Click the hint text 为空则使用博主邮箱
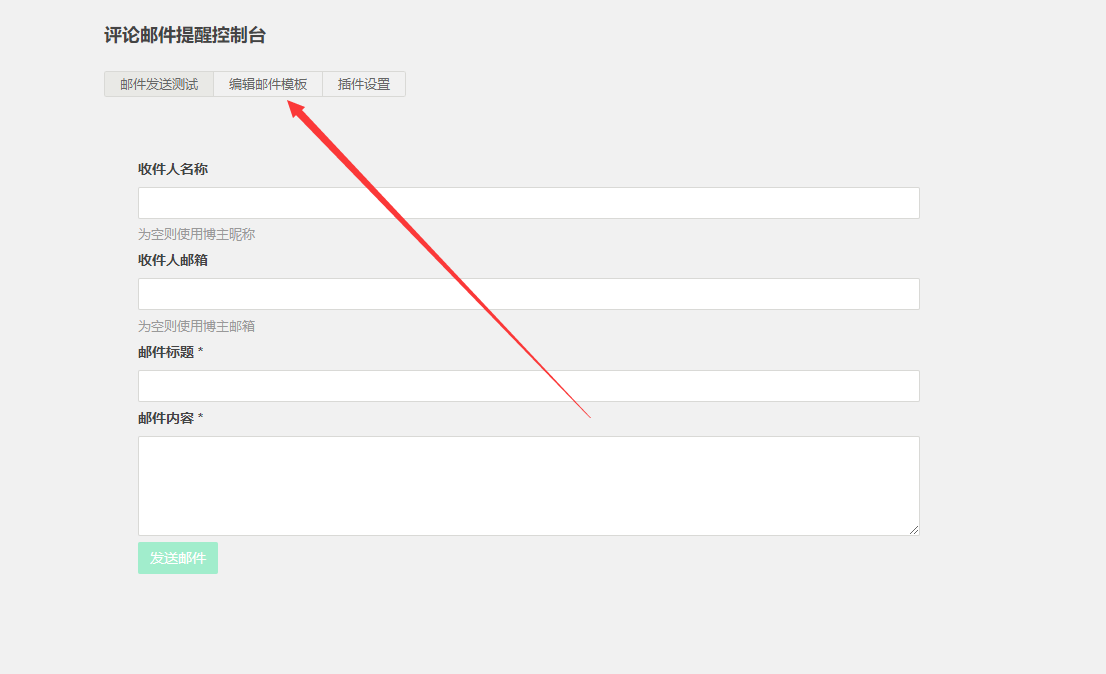This screenshot has height=674, width=1106. (196, 325)
